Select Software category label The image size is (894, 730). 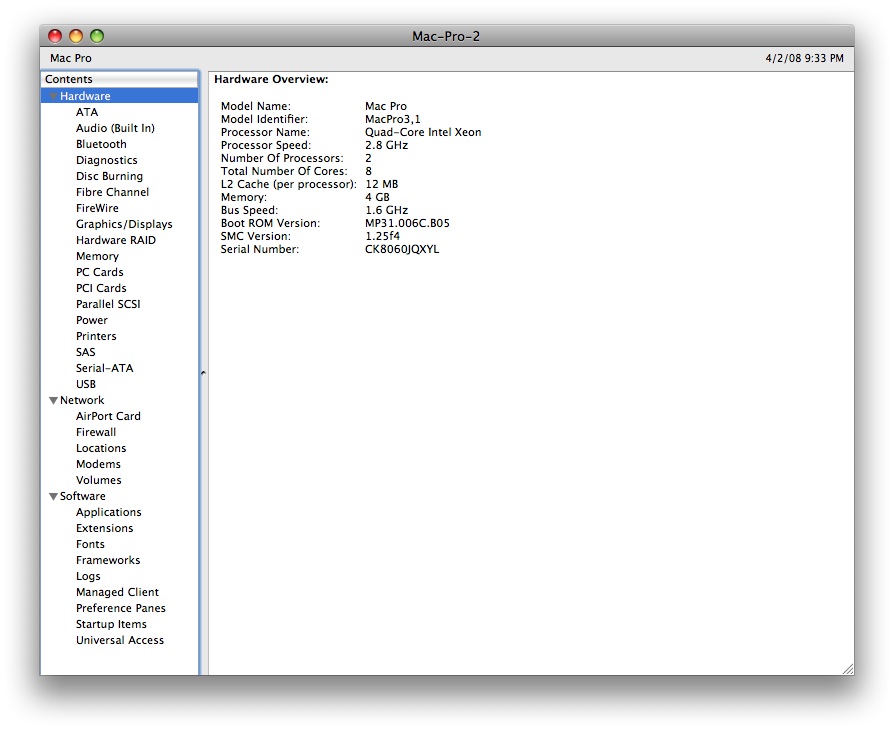pyautogui.click(x=83, y=496)
